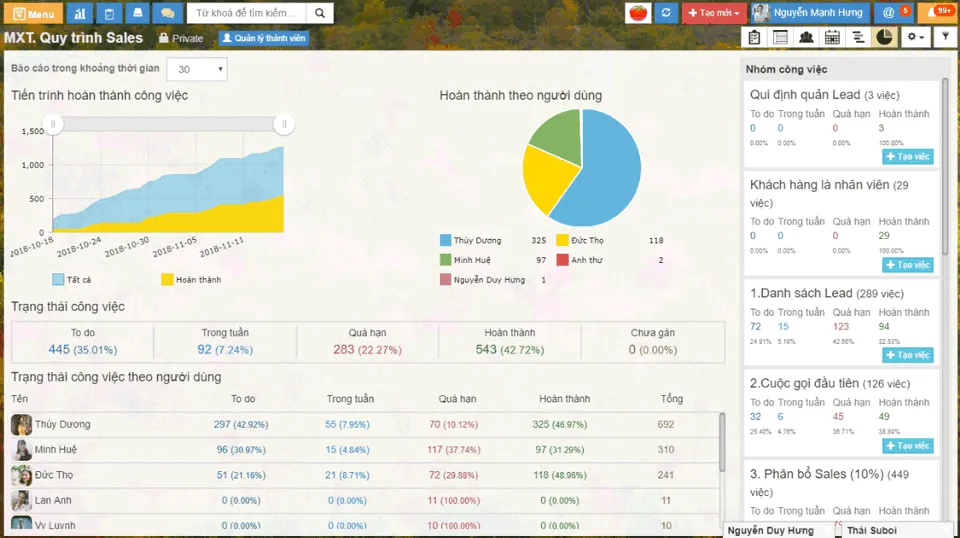Open the Nguyễn Duy Hưng chat tab
The image size is (960, 538).
pyautogui.click(x=771, y=530)
